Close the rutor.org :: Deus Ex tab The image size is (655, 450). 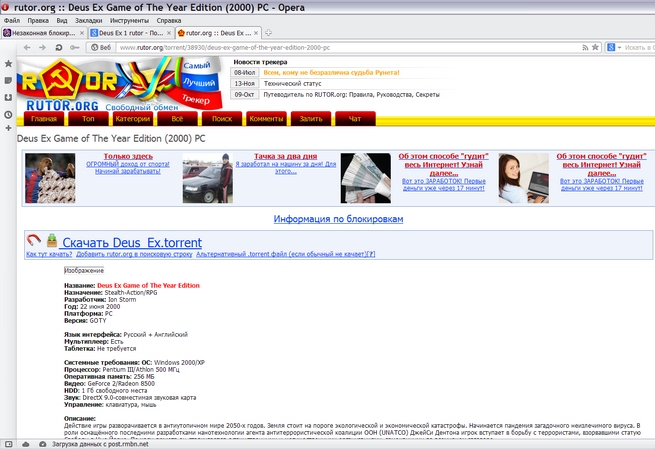(256, 33)
